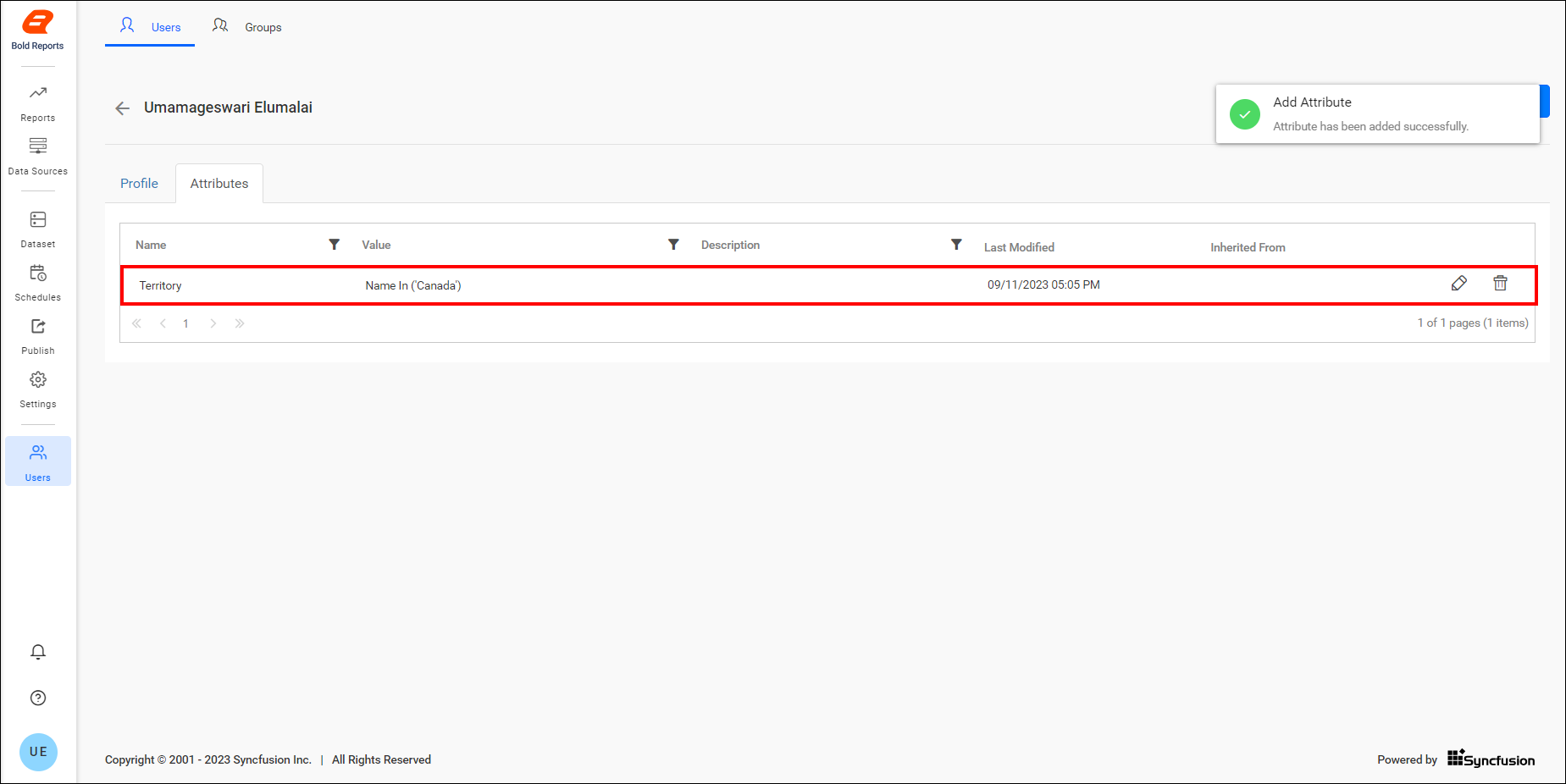Viewport: 1566px width, 784px height.
Task: Switch to the Profile tab
Action: pos(139,183)
